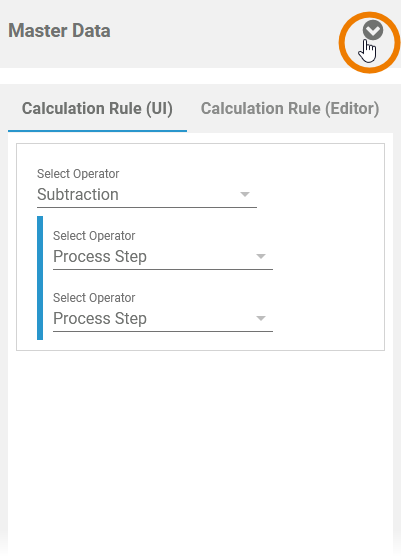The width and height of the screenshot is (401, 557).
Task: Click blank space right of Subtraction dropdown
Action: 320,194
